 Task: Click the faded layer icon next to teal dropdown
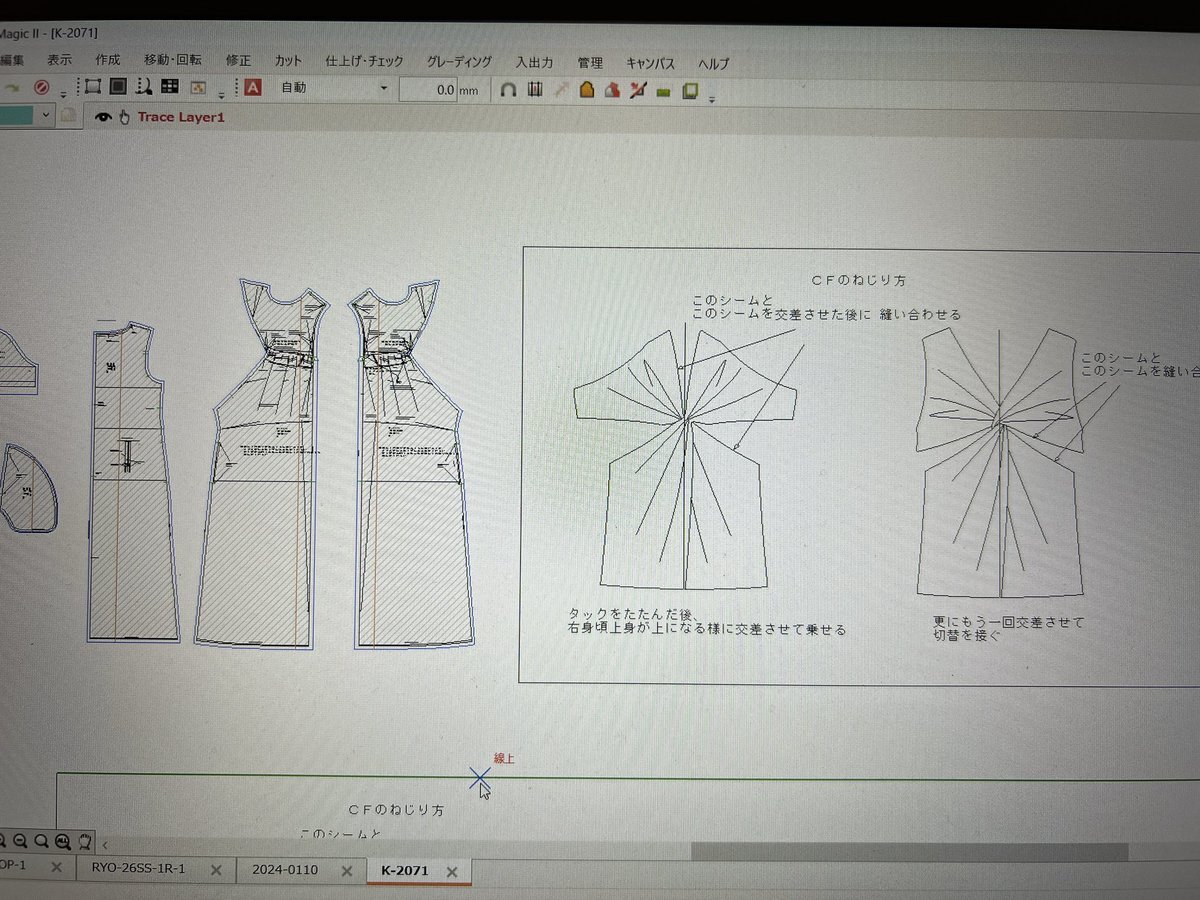pos(67,117)
